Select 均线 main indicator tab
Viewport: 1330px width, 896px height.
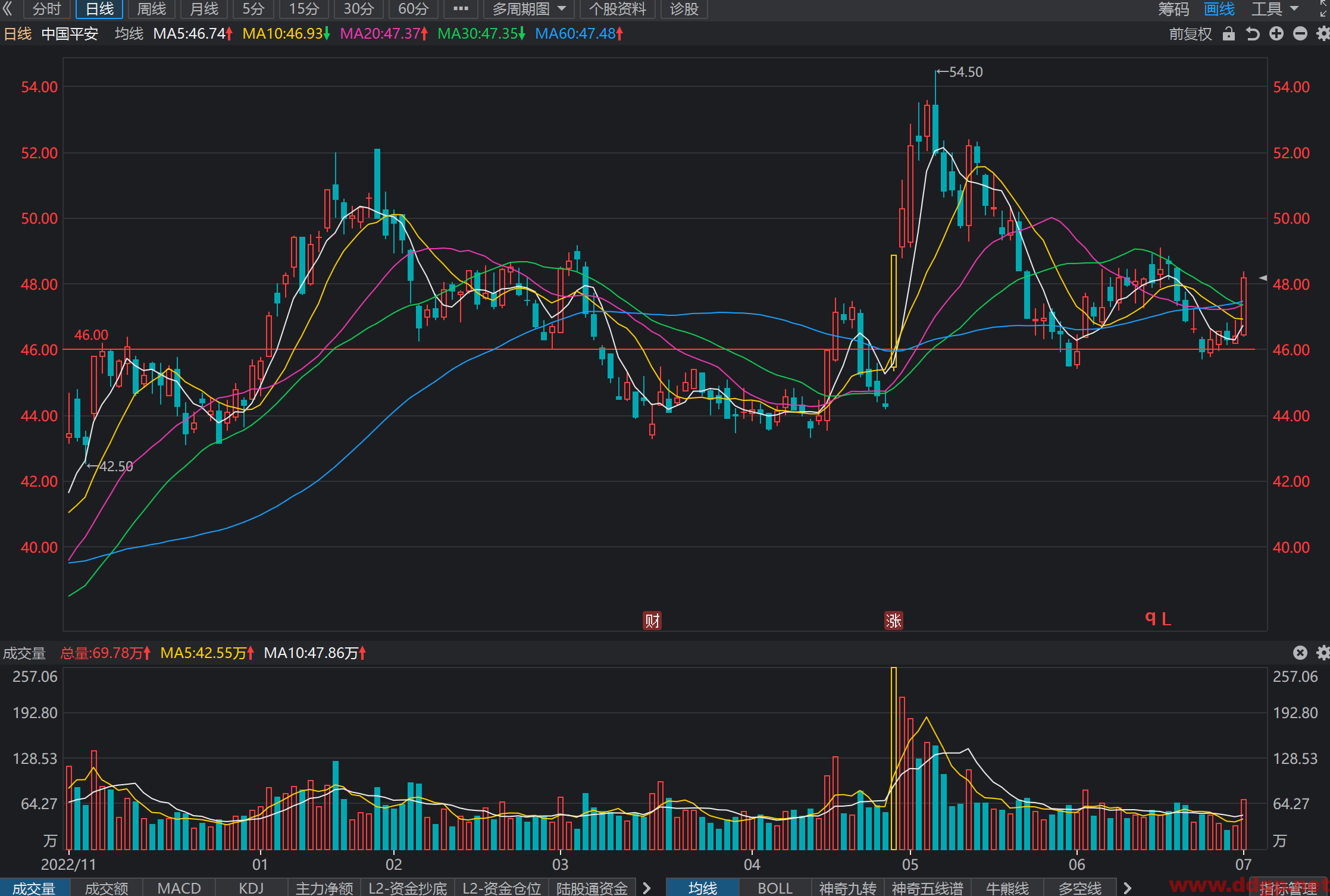tap(702, 888)
